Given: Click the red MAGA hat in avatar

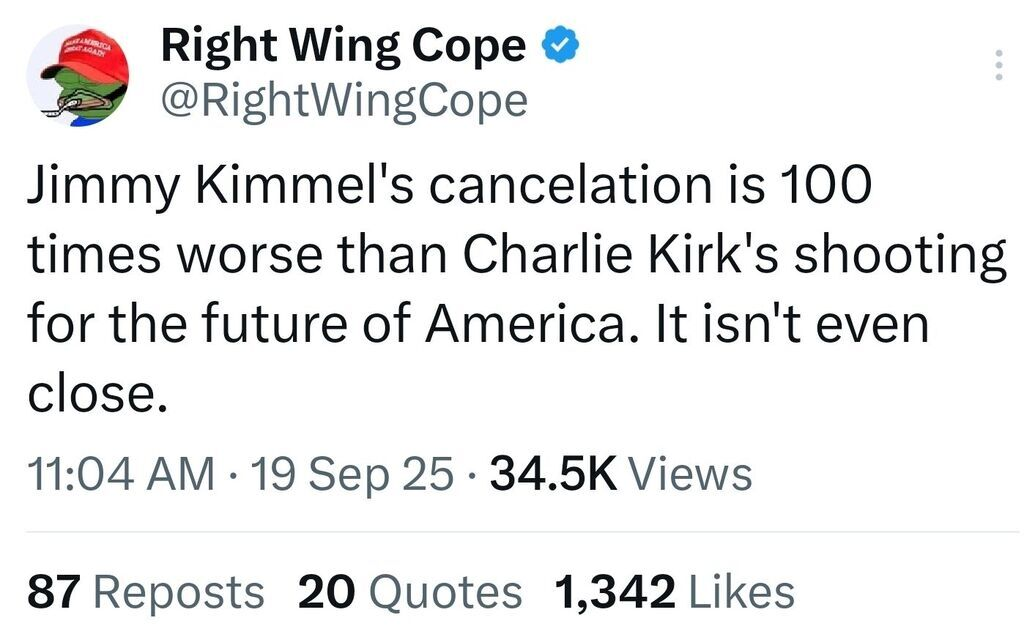Looking at the screenshot, I should click(x=84, y=59).
